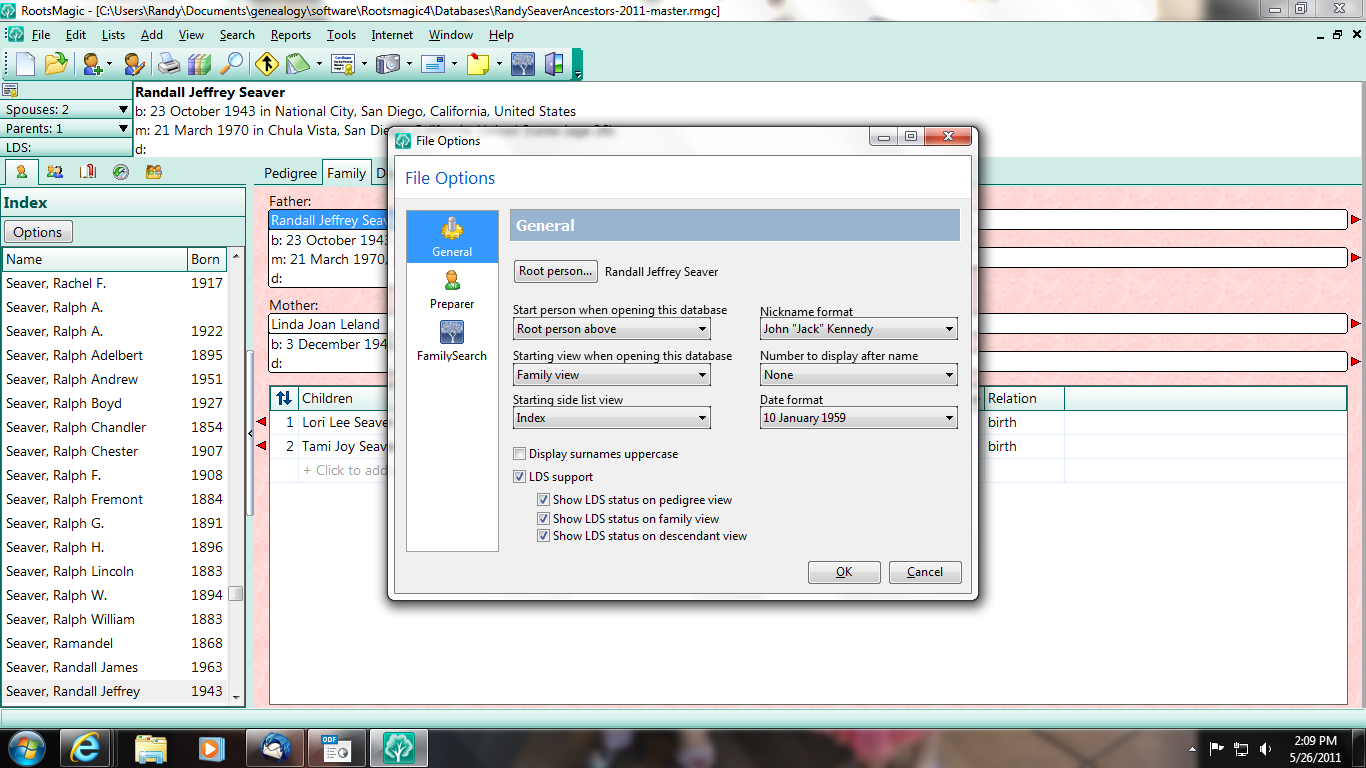Select Preparer in File Options sidebar

(452, 290)
